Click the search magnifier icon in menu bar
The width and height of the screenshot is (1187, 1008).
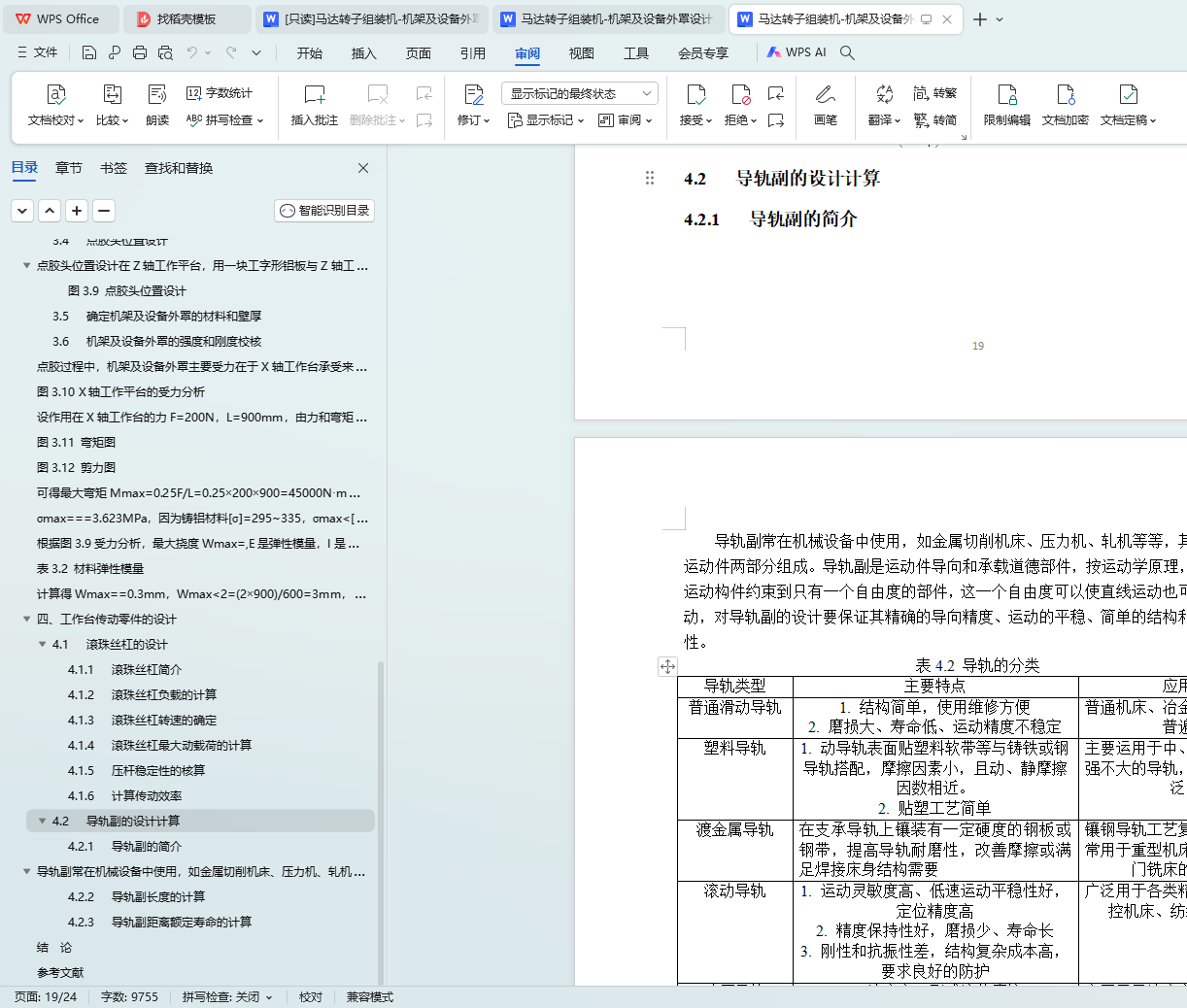click(x=847, y=52)
